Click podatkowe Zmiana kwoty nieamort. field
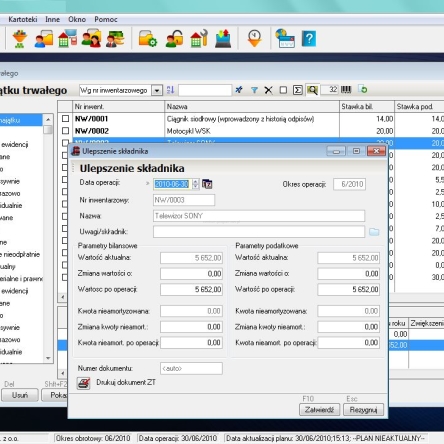Image resolution: width=444 pixels, height=444 pixels. (348, 327)
